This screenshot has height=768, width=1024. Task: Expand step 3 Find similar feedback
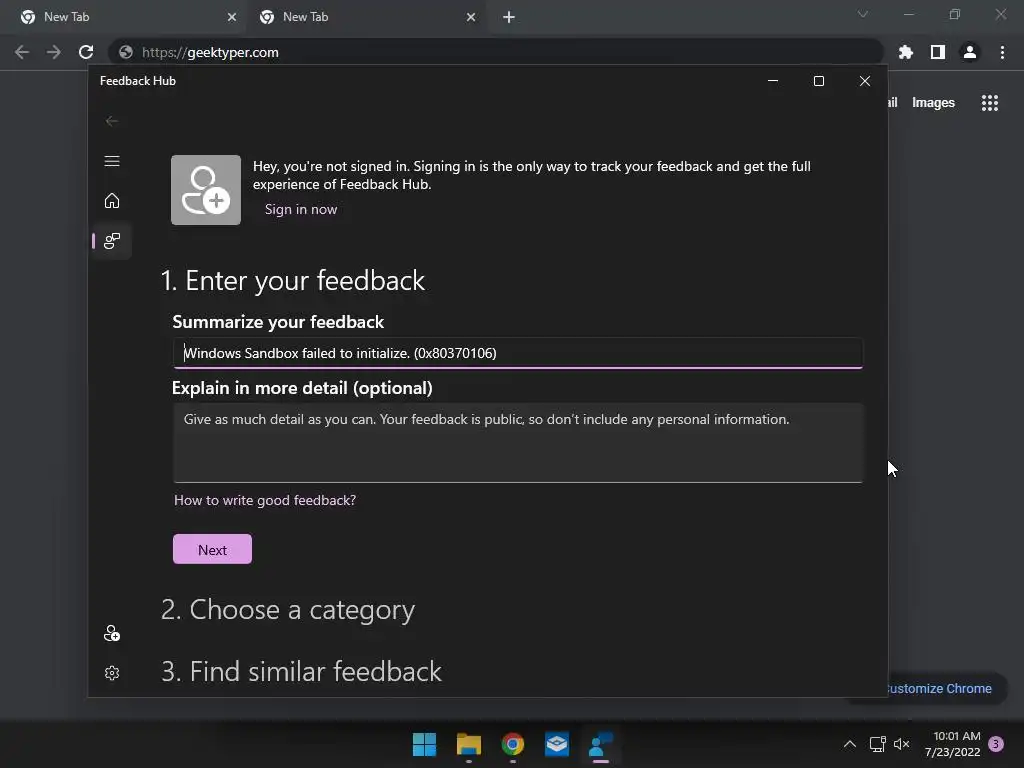[301, 671]
